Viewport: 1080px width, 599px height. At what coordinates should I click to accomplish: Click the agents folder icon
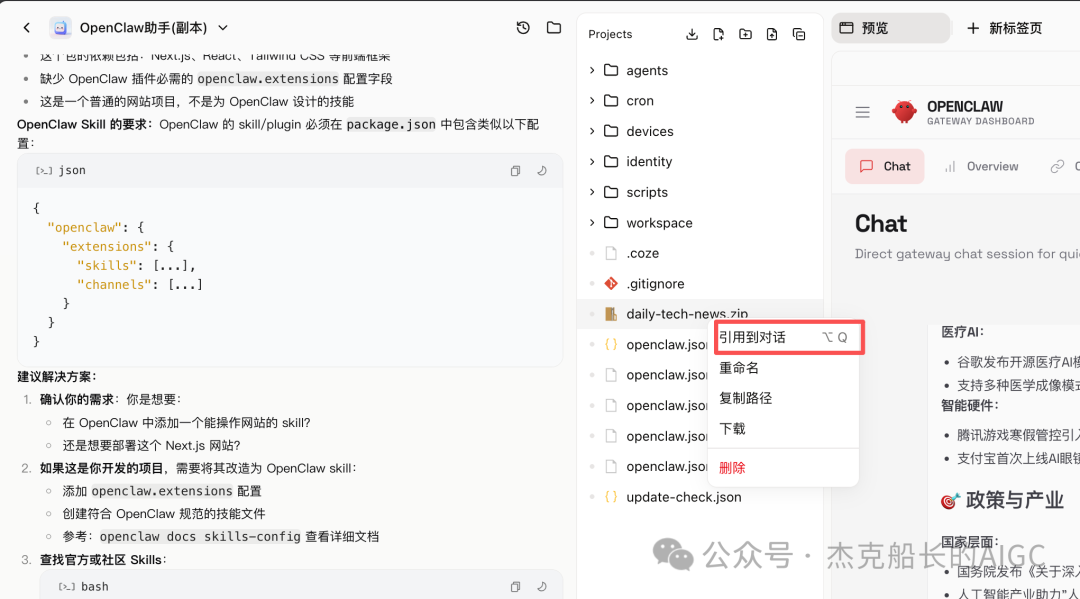pos(611,70)
